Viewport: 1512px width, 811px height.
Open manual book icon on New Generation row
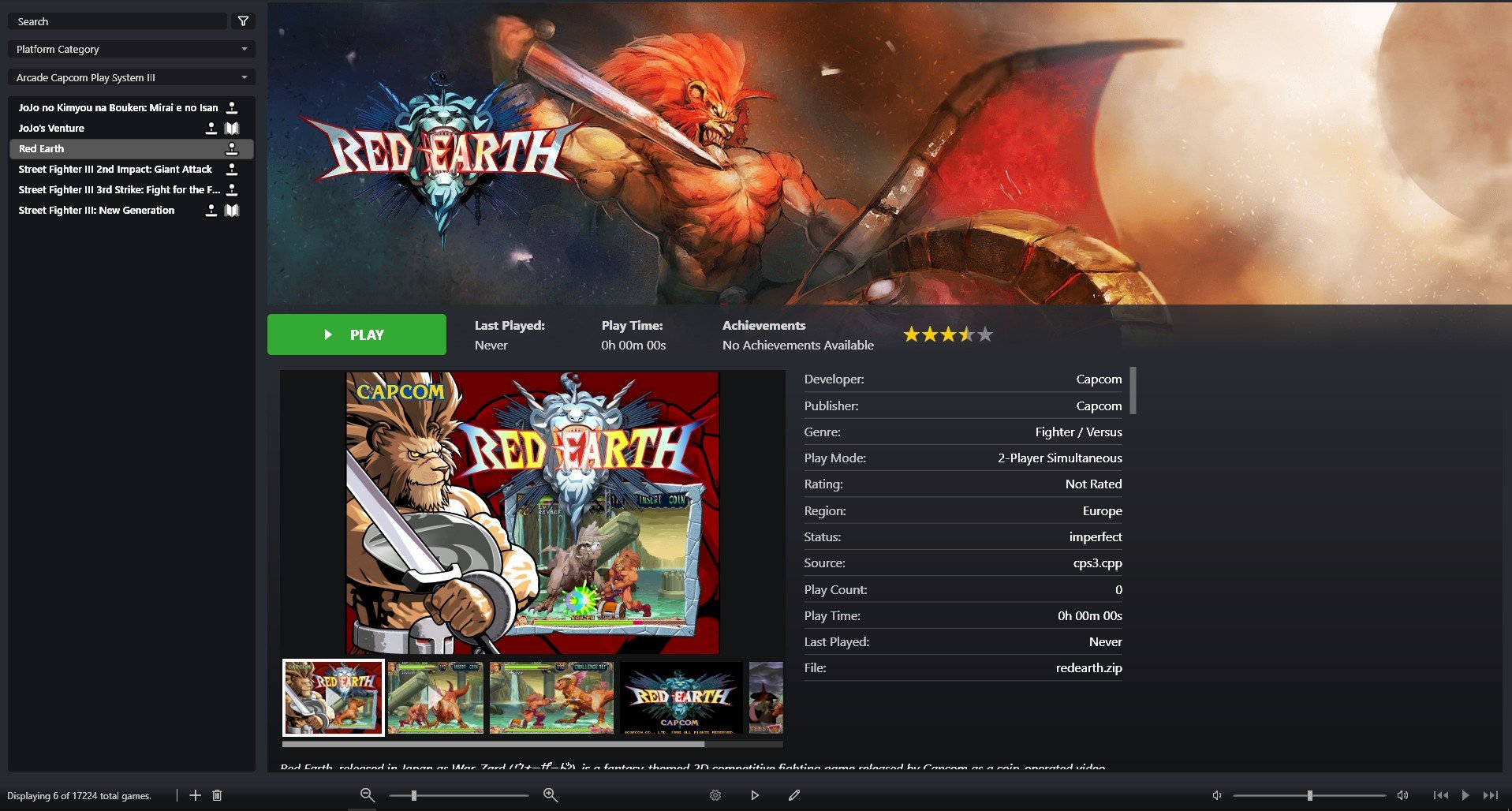(x=232, y=210)
